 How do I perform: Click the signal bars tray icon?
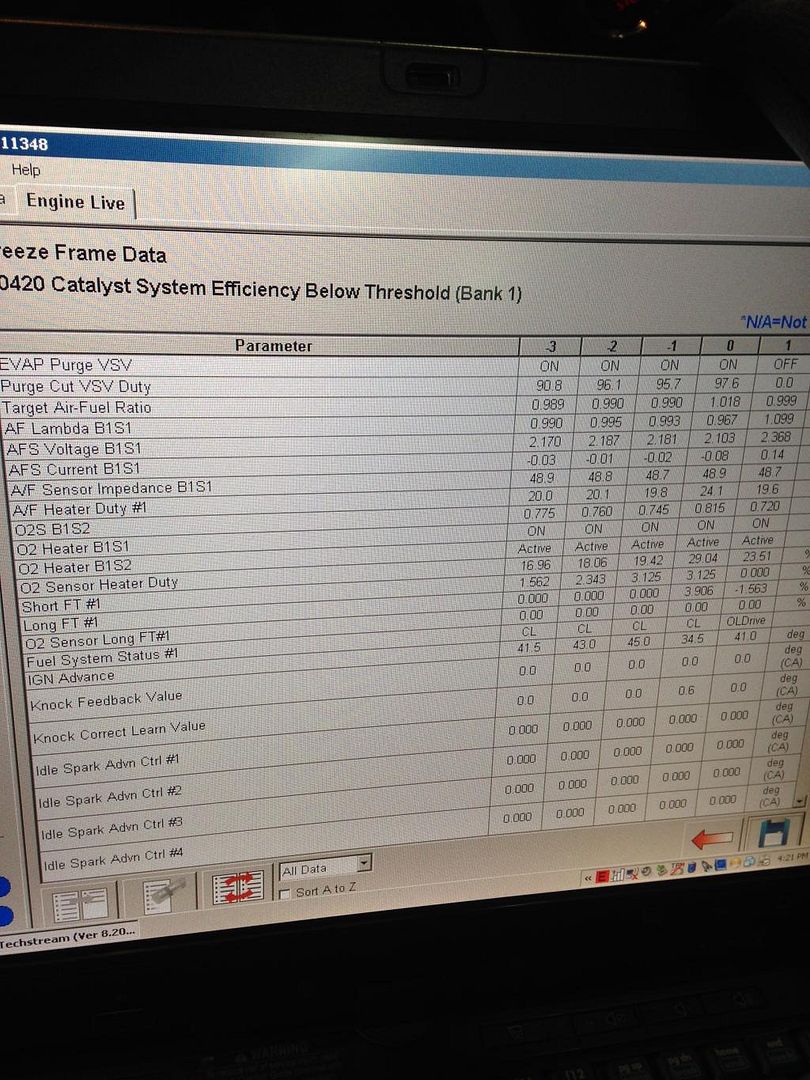[x=617, y=875]
